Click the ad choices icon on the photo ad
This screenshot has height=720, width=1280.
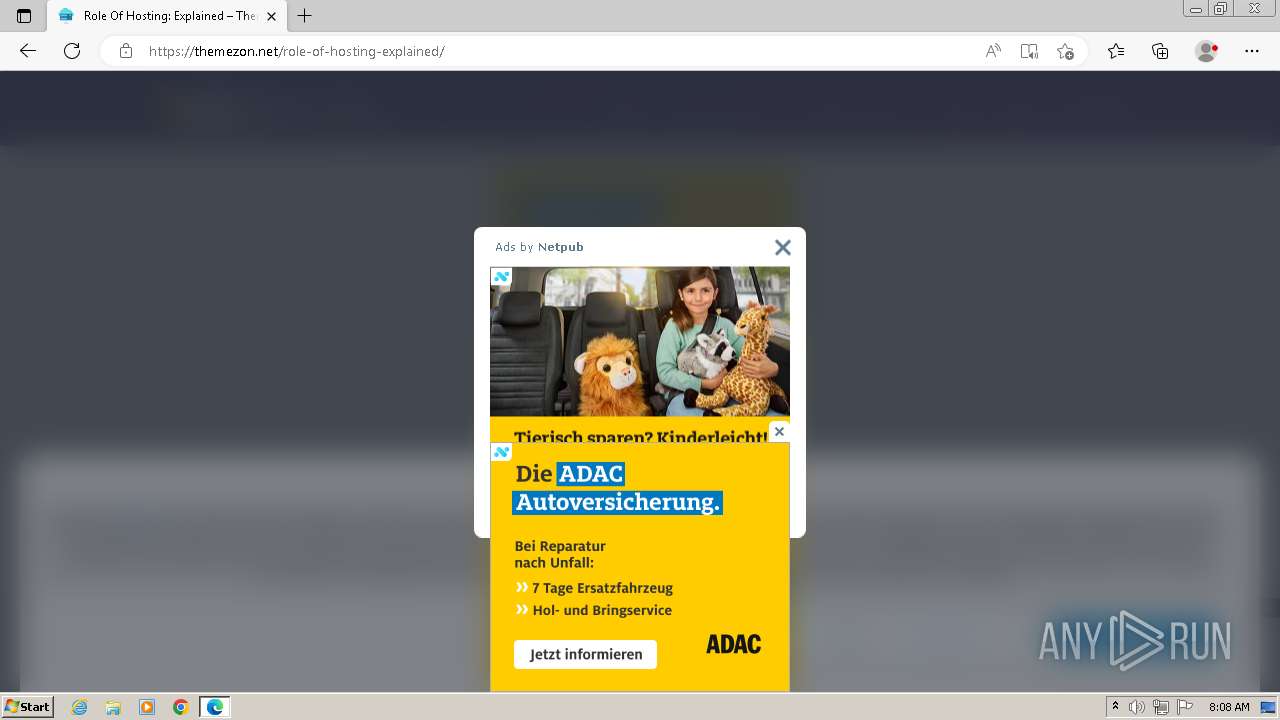[501, 277]
